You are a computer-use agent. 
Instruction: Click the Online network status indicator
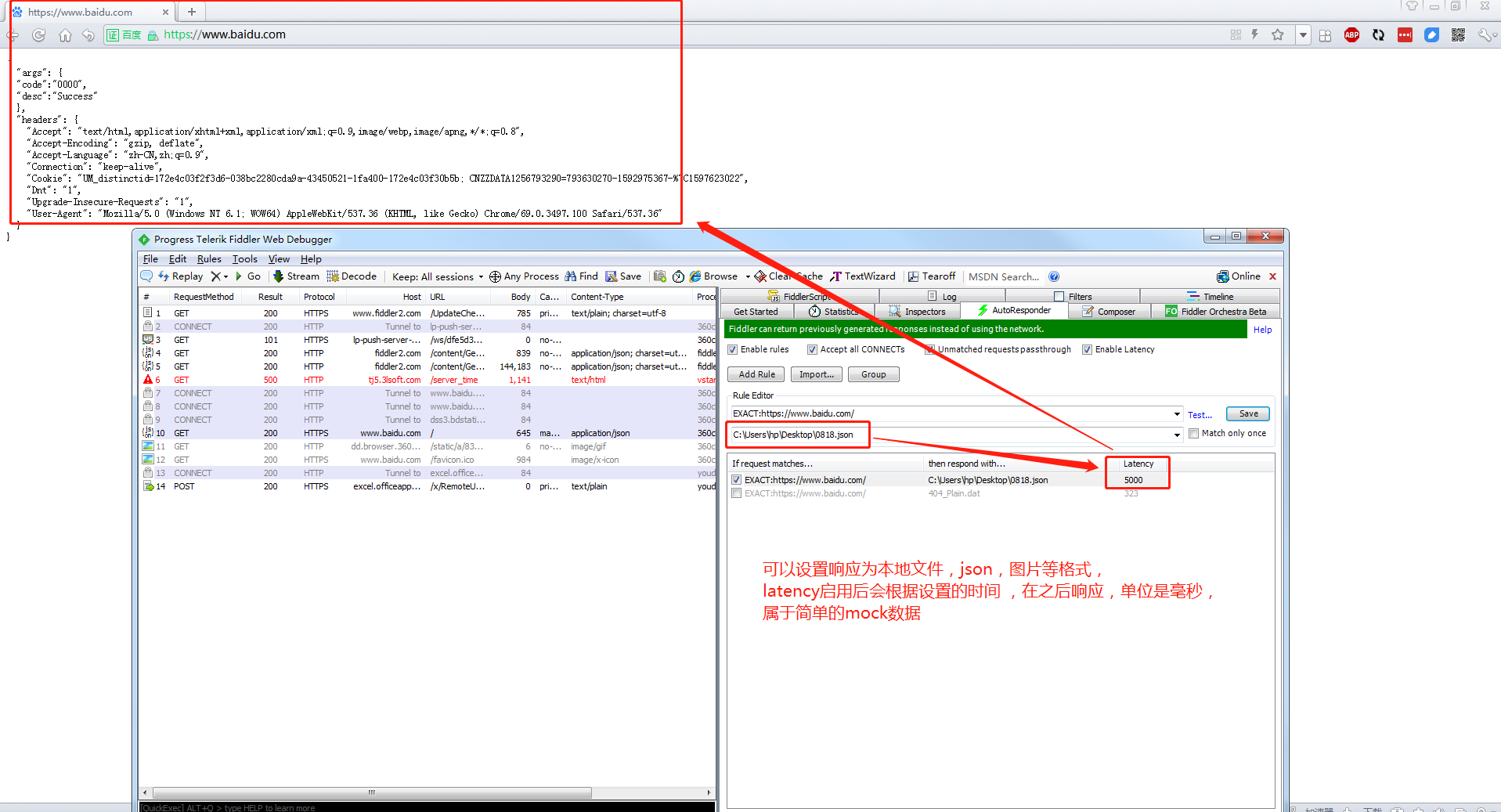click(x=1239, y=276)
